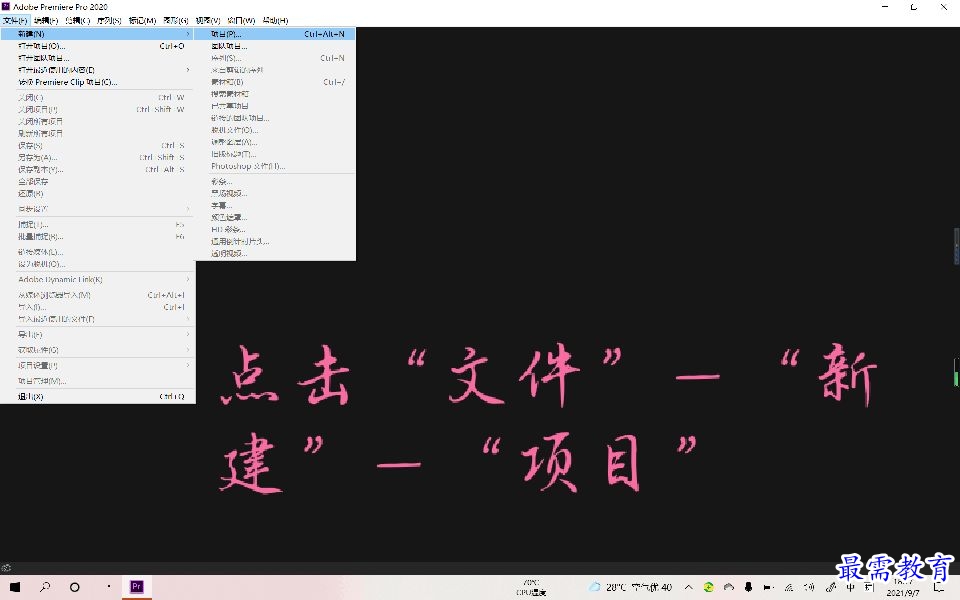Select 序列(S)... with Ctrl+N

[x=275, y=58]
